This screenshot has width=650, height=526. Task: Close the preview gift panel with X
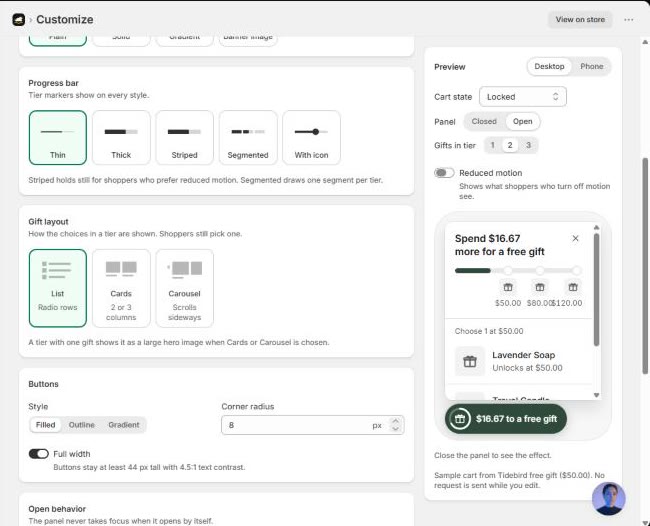[x=575, y=238]
